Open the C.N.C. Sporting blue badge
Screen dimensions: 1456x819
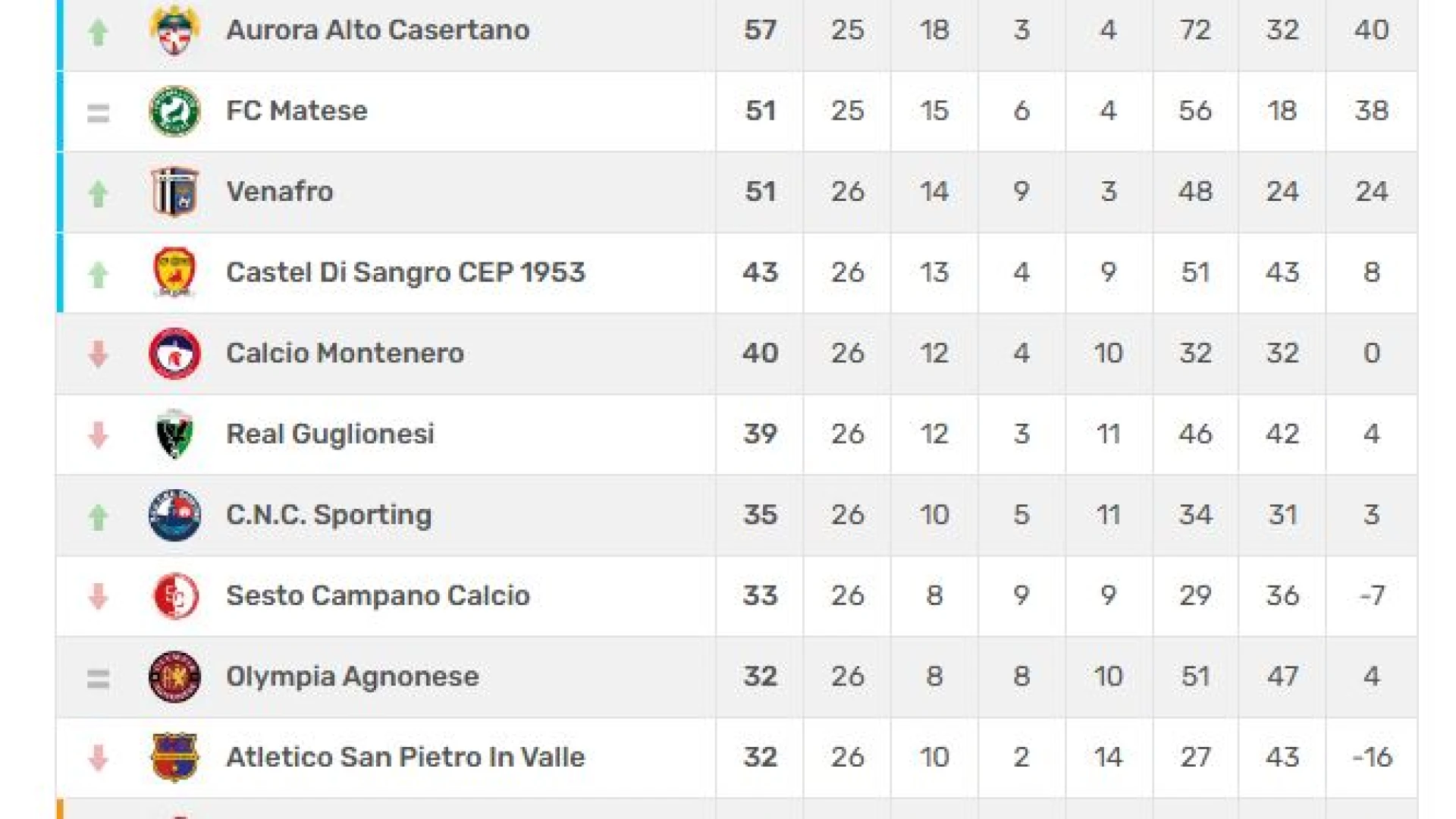pos(174,515)
